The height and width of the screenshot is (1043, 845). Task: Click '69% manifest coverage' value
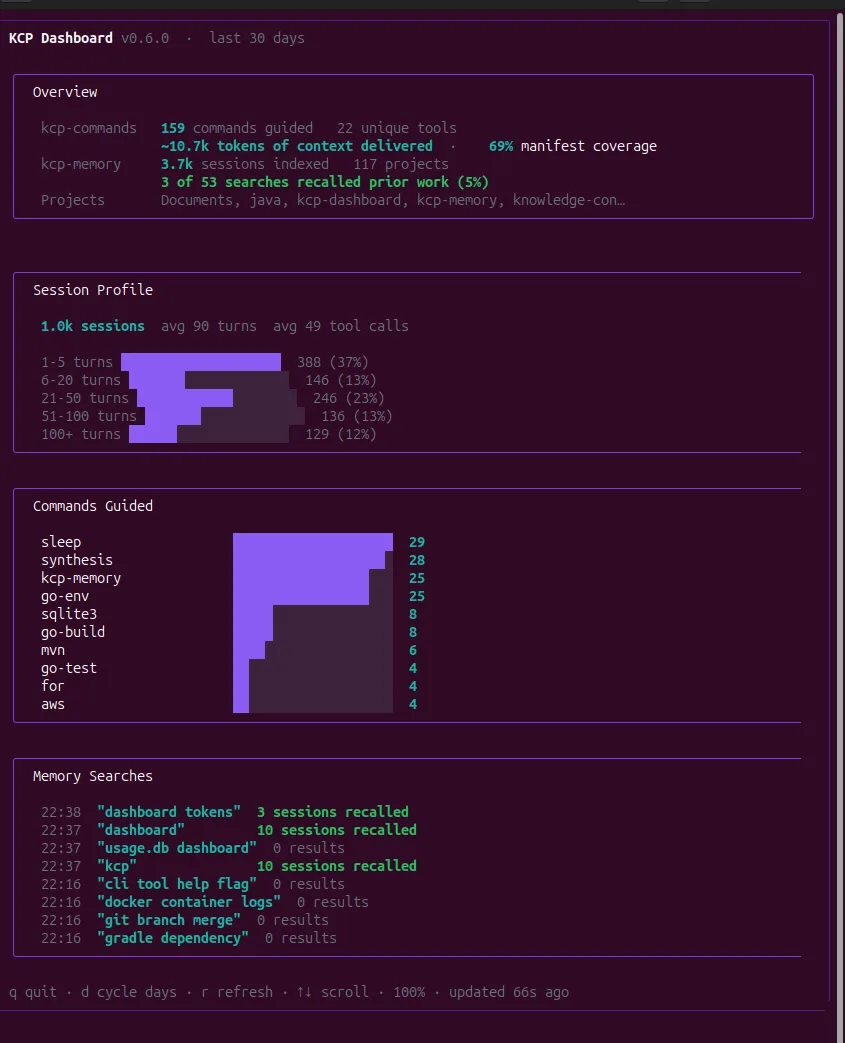click(573, 146)
